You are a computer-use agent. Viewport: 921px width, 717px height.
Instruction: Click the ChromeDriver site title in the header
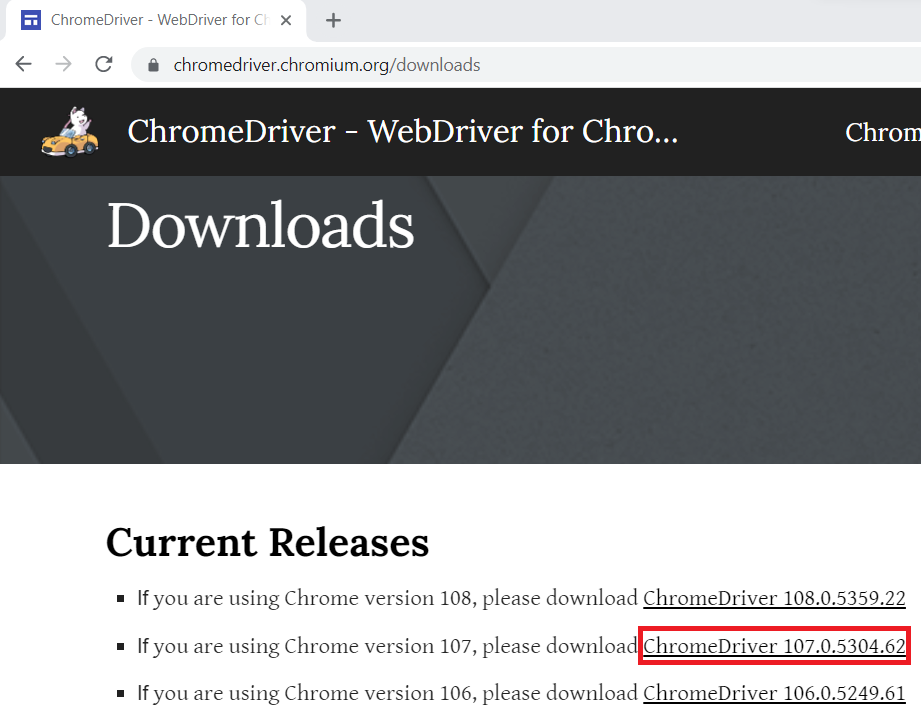coord(402,131)
